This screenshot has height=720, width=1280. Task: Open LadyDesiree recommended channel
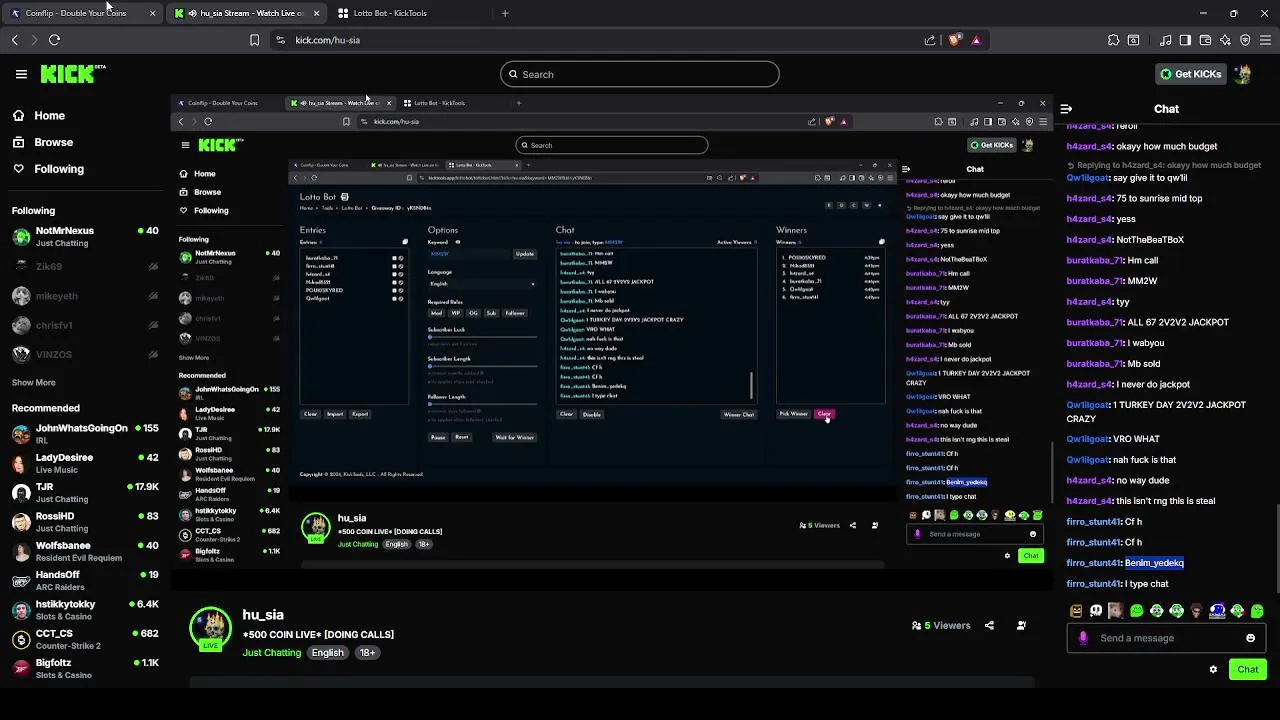coord(84,463)
